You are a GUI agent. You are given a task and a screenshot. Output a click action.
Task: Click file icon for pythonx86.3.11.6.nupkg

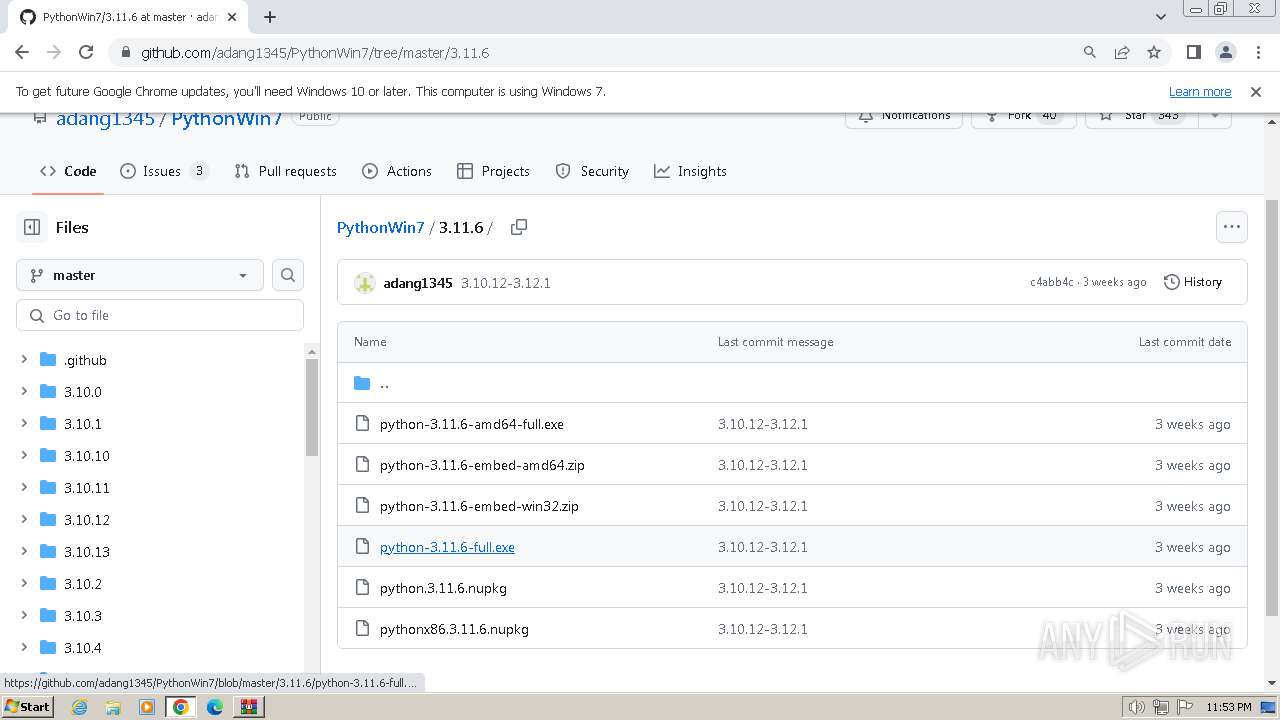pos(362,629)
